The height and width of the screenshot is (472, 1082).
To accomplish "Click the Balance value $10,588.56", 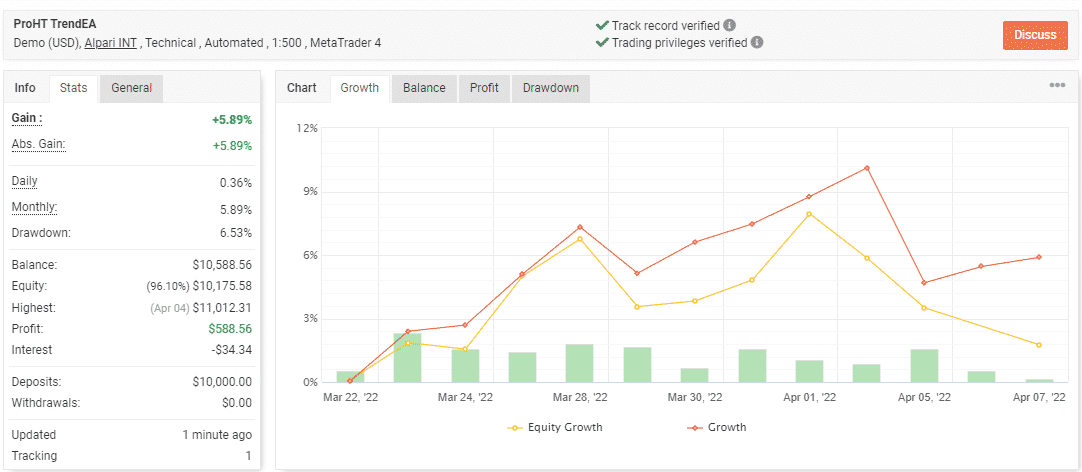I will pos(222,265).
